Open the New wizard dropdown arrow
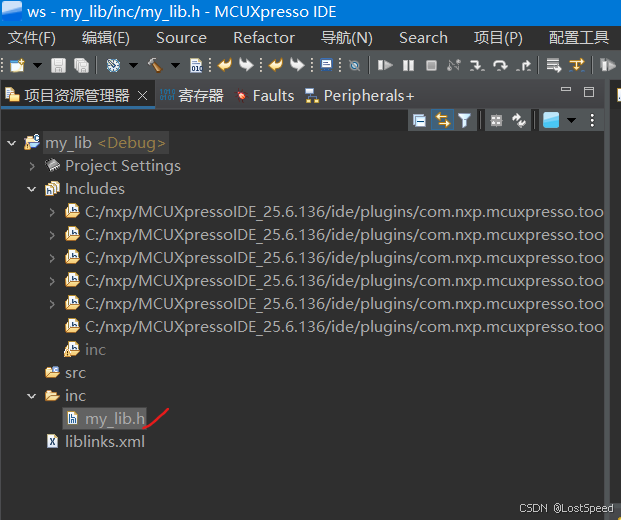Image resolution: width=621 pixels, height=520 pixels. (x=37, y=65)
